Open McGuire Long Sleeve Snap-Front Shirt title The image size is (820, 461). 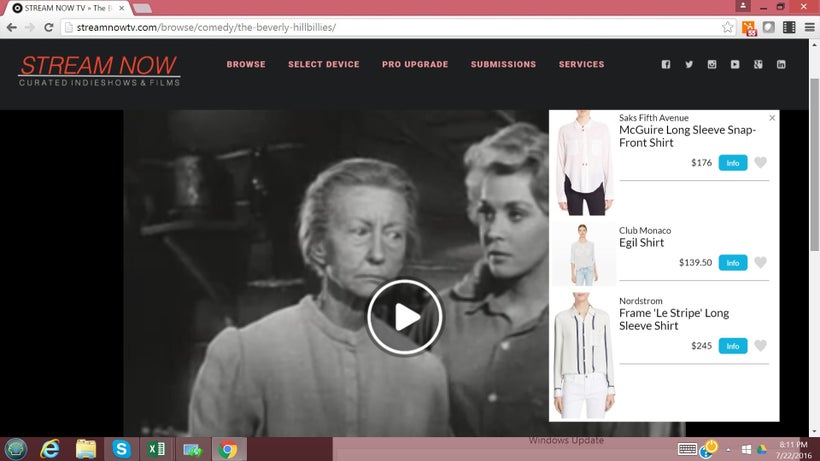coord(687,136)
